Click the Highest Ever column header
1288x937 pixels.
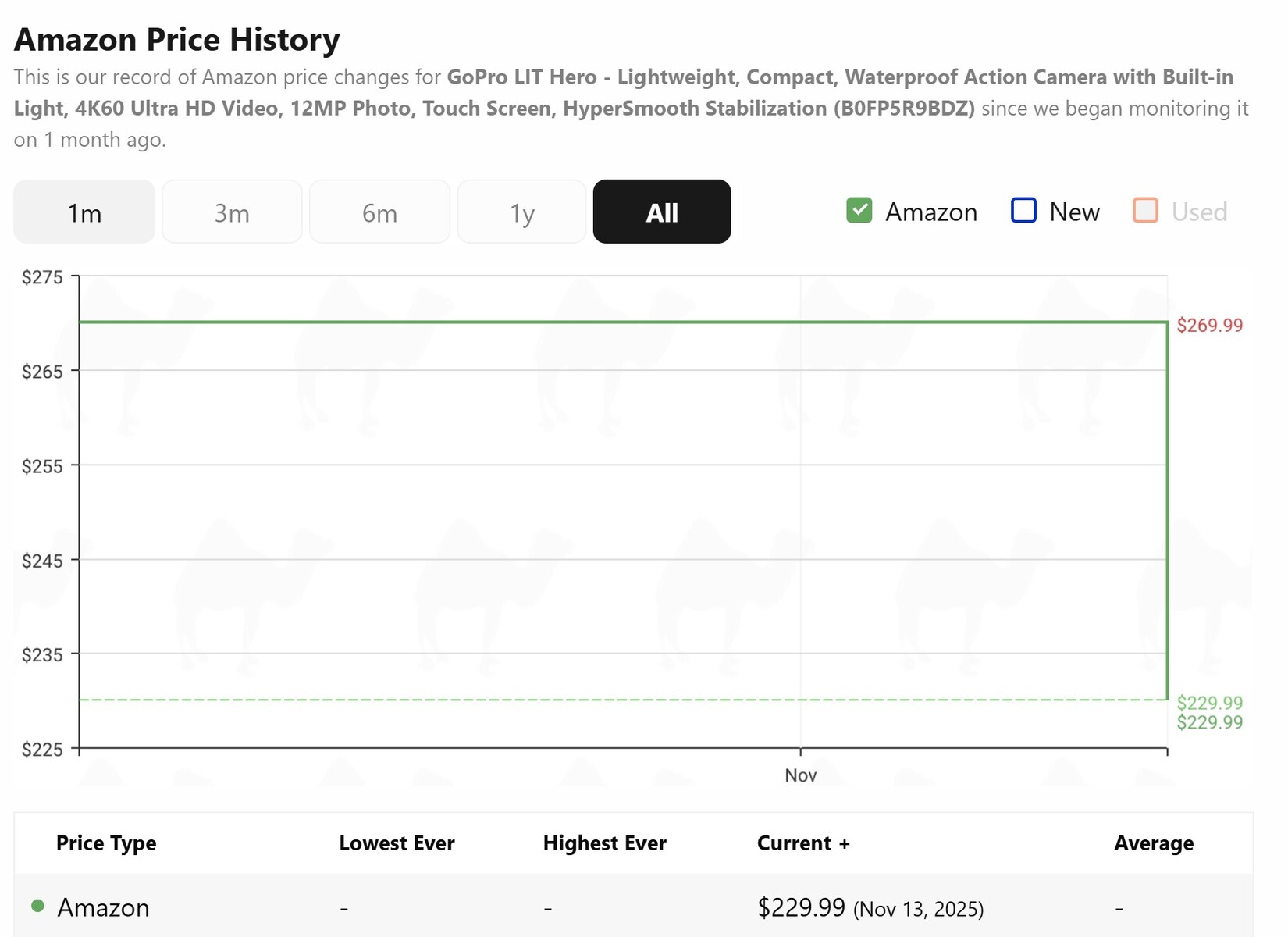point(604,843)
